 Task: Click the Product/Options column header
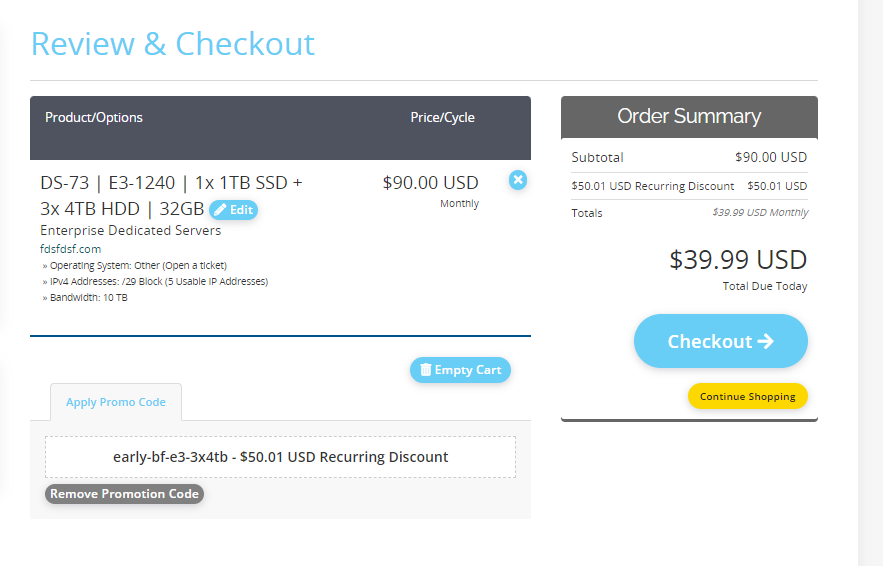[x=93, y=117]
